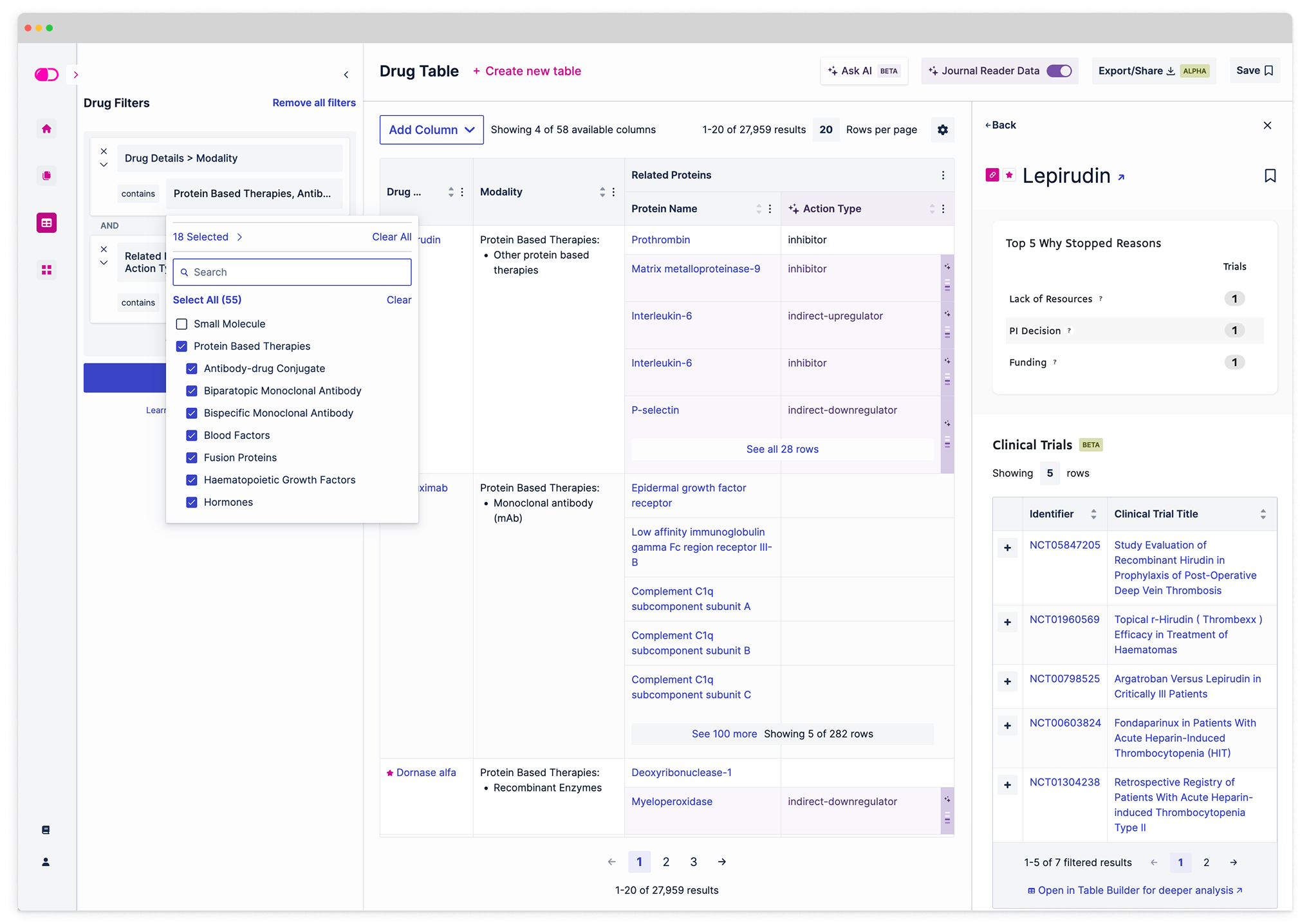This screenshot has width=1300, height=924.
Task: Open Modality column options menu
Action: tap(613, 192)
